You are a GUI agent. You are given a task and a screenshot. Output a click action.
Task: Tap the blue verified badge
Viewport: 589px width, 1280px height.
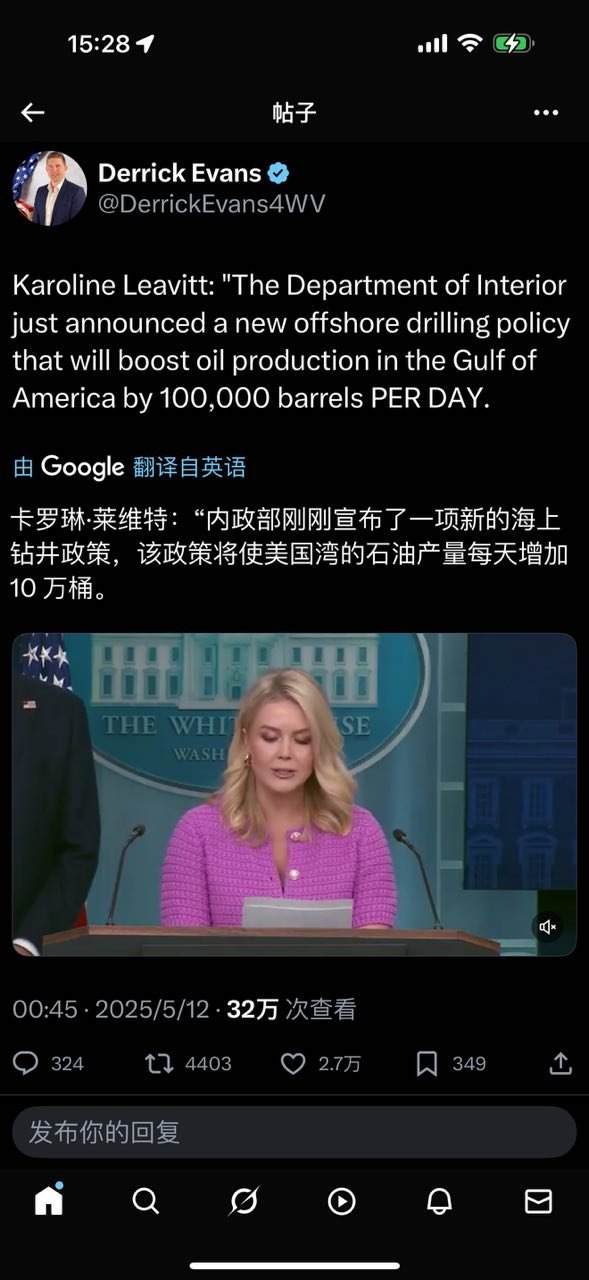pos(279,173)
